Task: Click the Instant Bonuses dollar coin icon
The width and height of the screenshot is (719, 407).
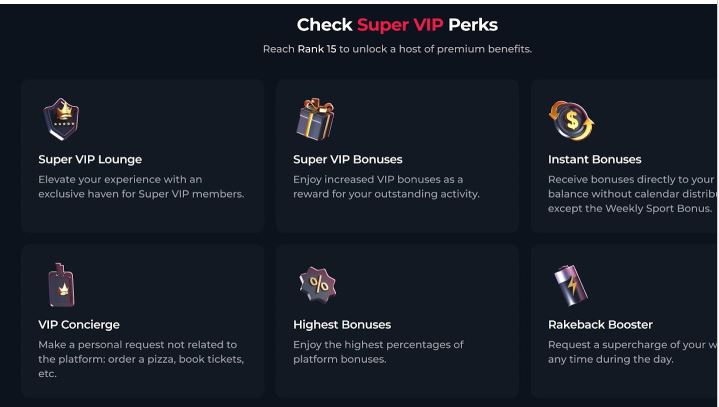Action: point(571,121)
